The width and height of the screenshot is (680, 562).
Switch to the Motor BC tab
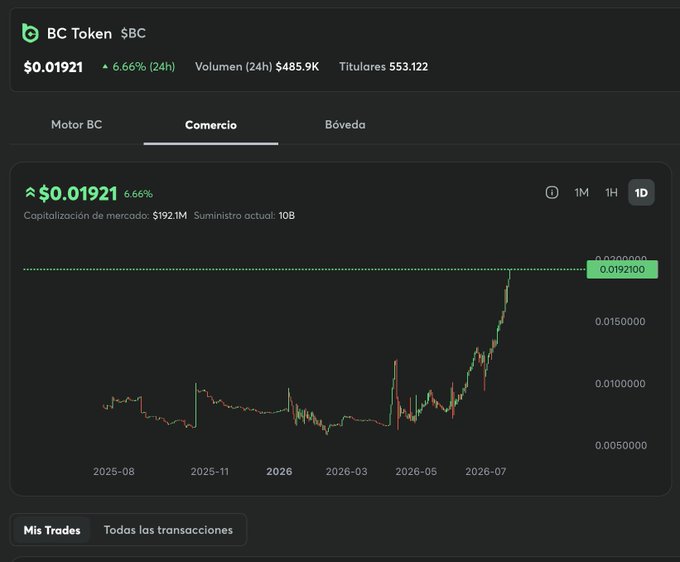pyautogui.click(x=77, y=125)
